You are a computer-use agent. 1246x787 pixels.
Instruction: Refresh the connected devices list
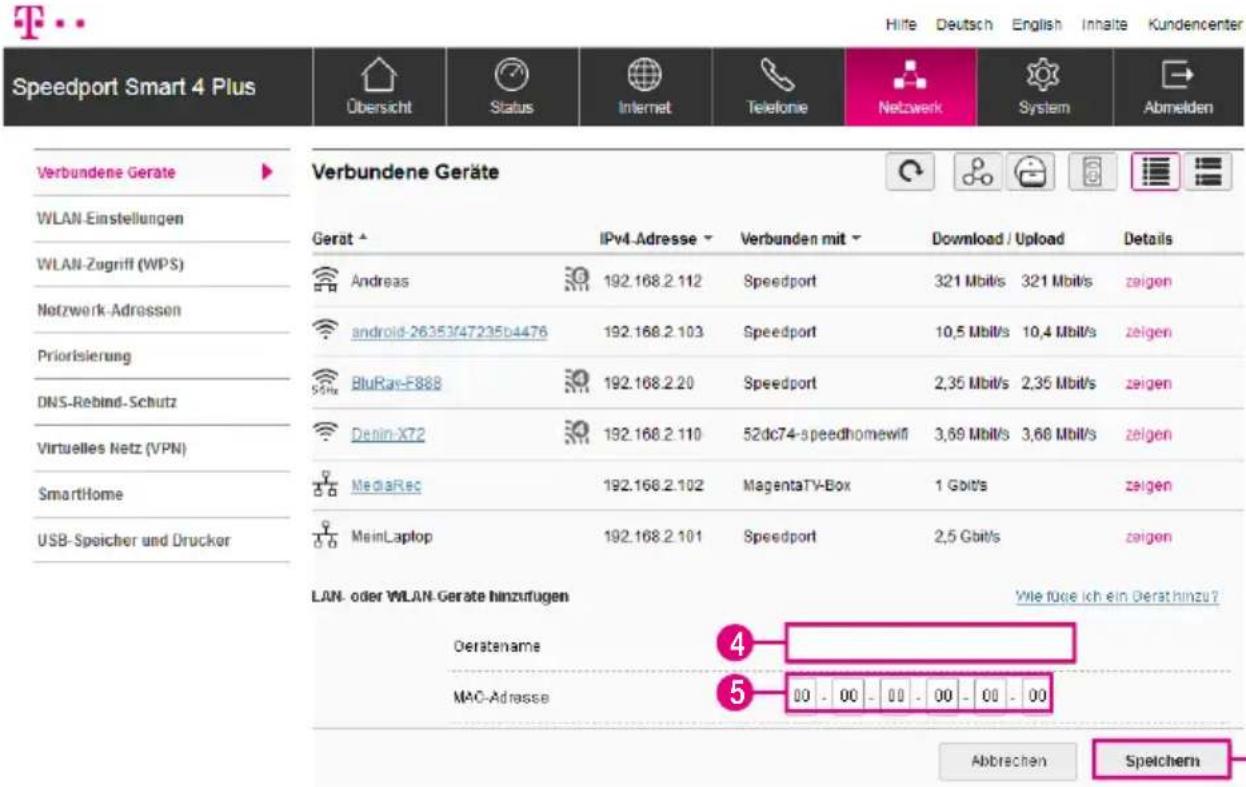coord(911,171)
